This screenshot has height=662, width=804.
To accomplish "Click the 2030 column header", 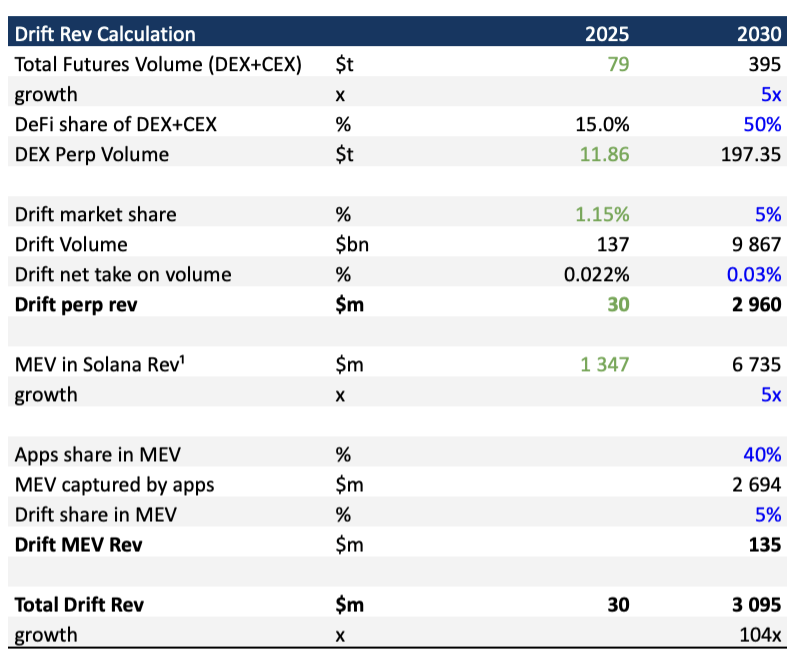I will [759, 34].
